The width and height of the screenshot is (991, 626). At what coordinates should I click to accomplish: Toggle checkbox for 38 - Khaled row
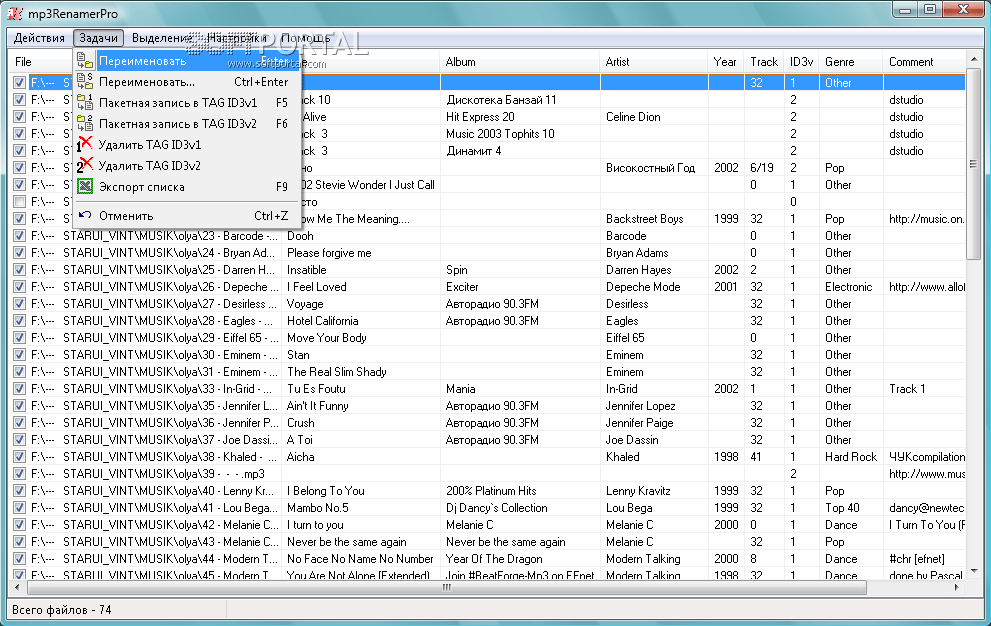pos(20,457)
